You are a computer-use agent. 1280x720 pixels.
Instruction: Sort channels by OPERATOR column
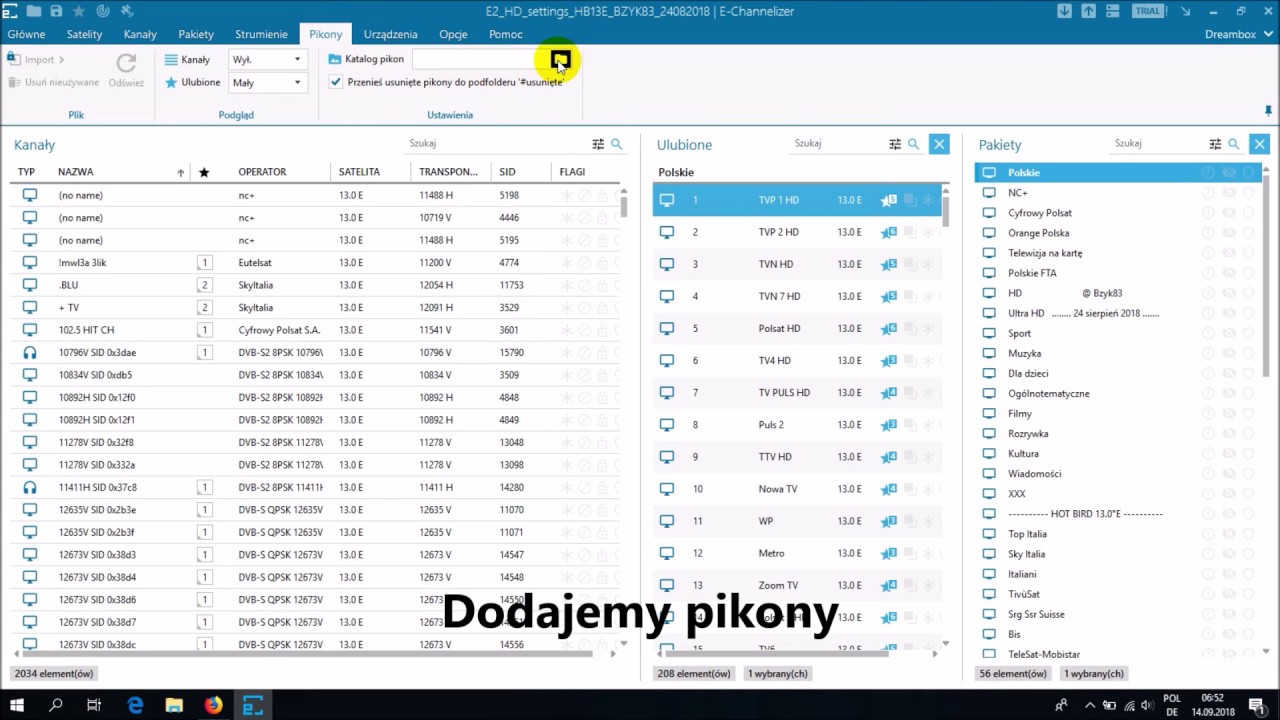[x=262, y=172]
